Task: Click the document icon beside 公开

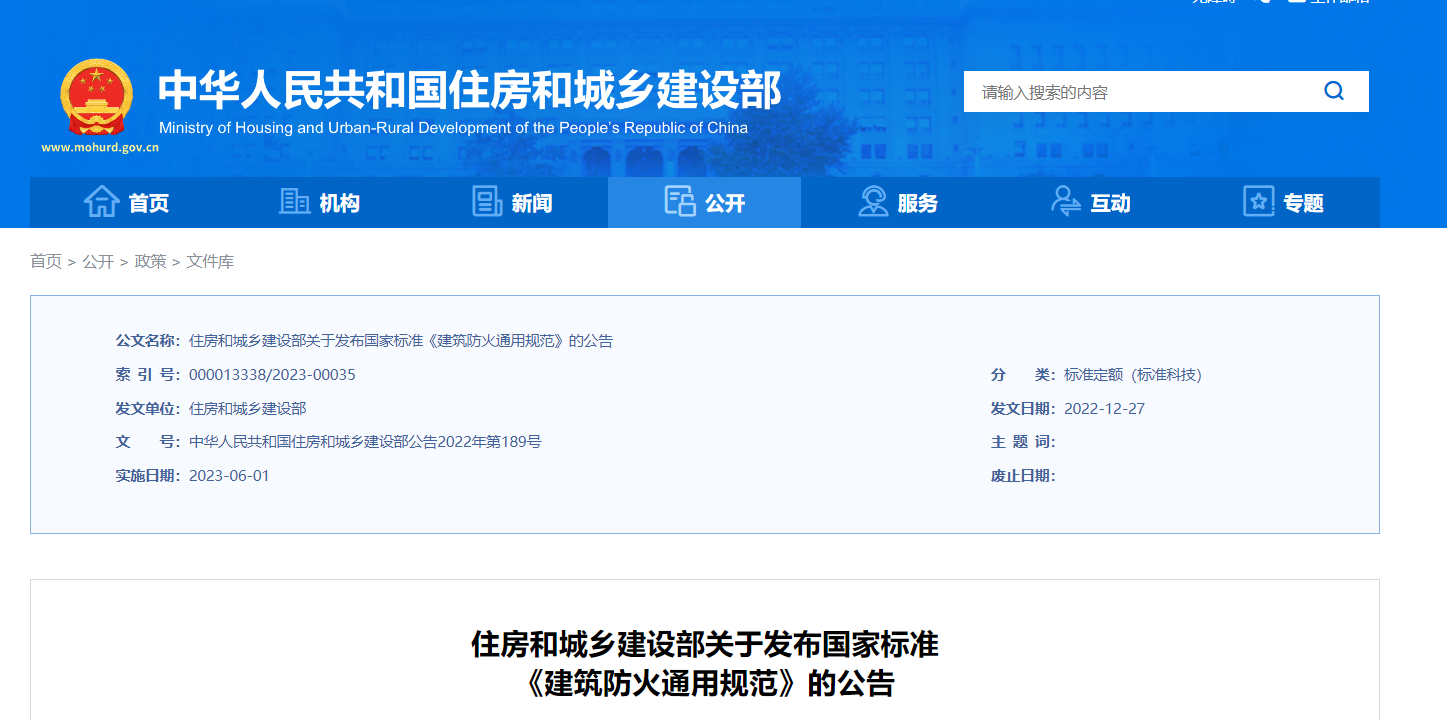Action: tap(680, 202)
